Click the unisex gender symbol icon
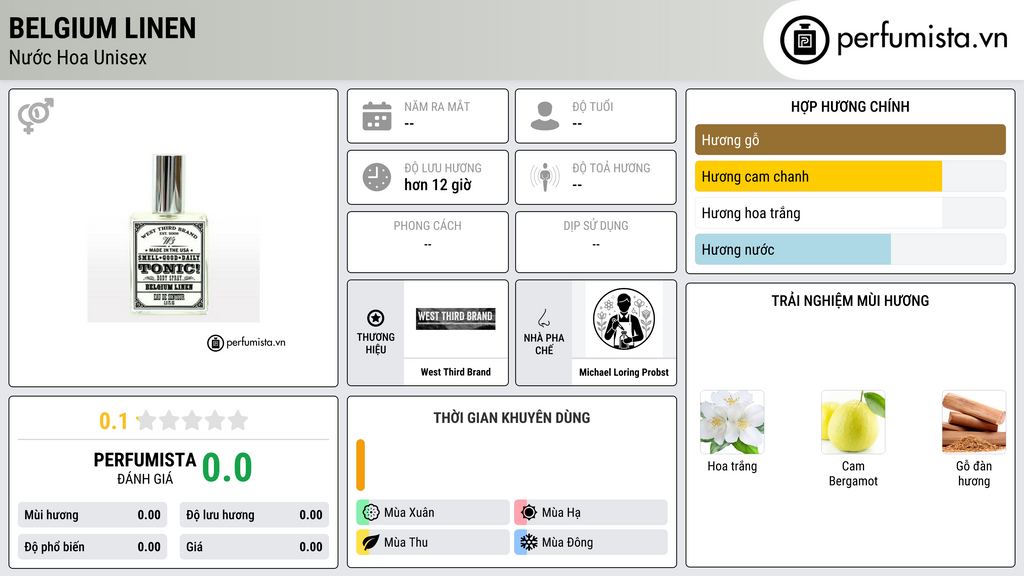The width and height of the screenshot is (1024, 576). coord(36,116)
